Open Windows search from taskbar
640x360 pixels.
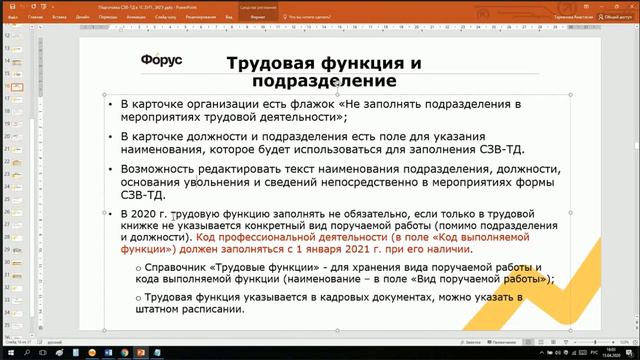pyautogui.click(x=27, y=353)
